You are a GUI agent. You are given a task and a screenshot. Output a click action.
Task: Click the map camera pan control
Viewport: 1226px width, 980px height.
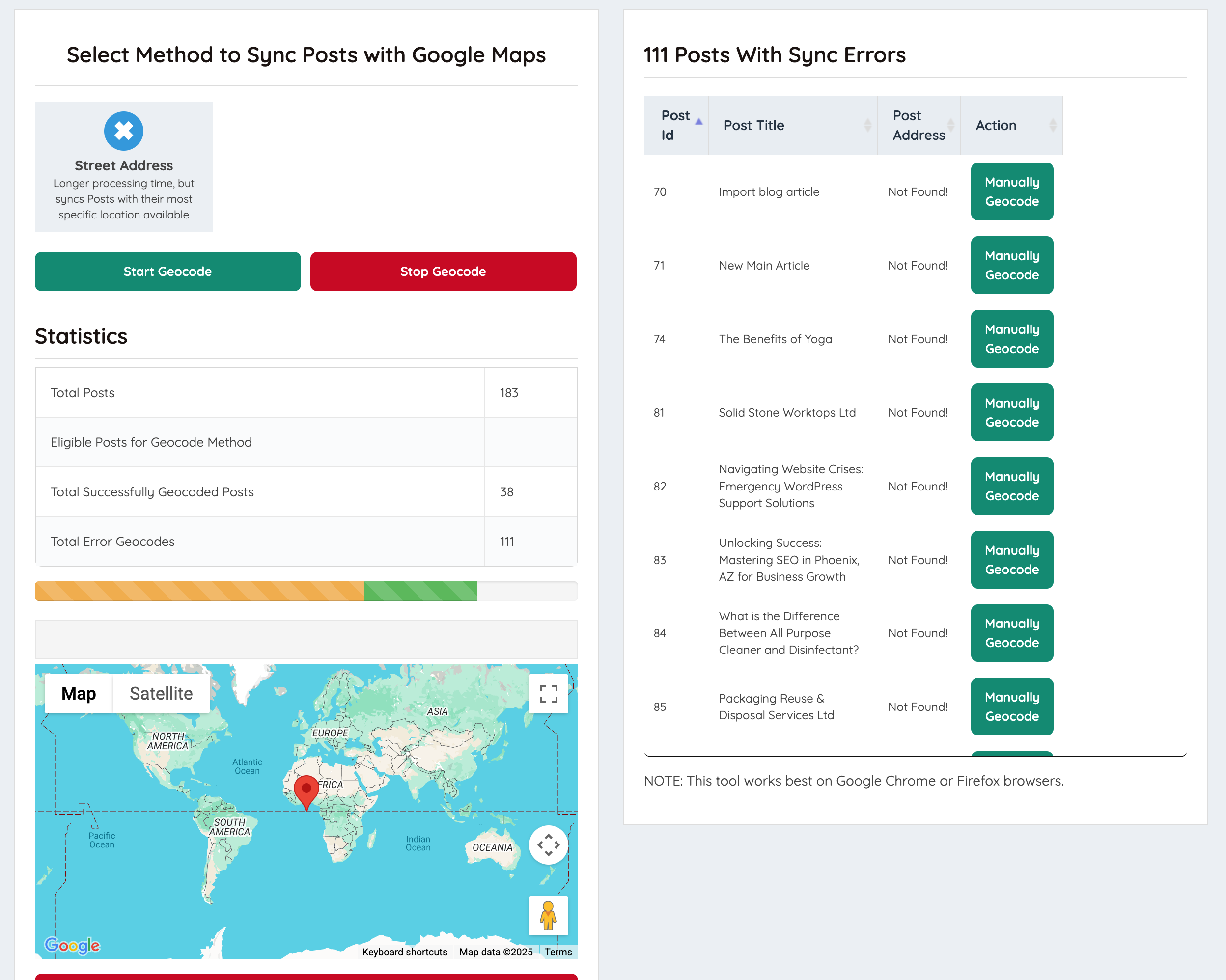[548, 844]
